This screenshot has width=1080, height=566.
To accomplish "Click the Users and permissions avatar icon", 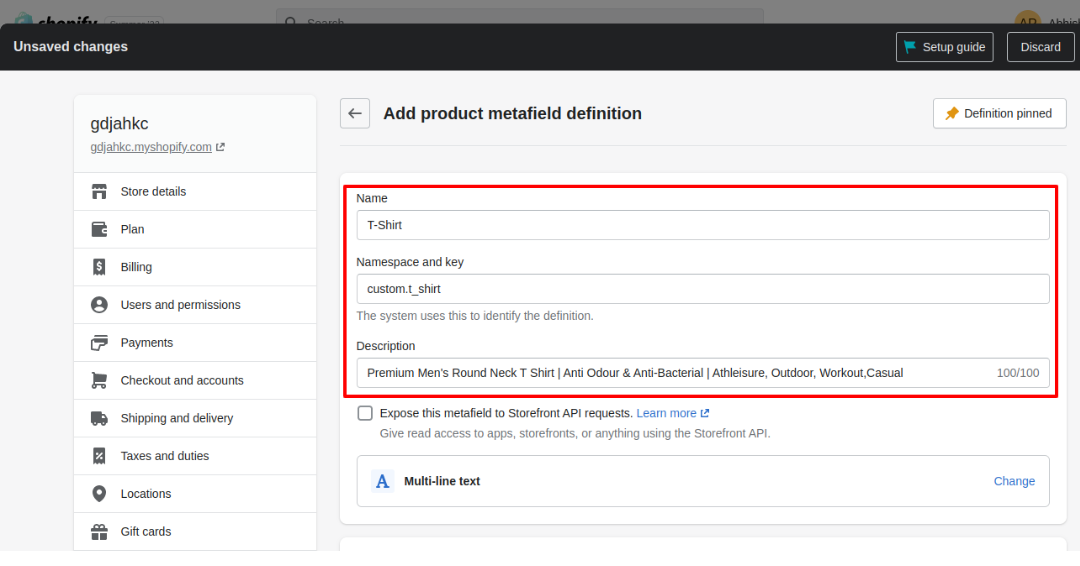I will (x=99, y=305).
